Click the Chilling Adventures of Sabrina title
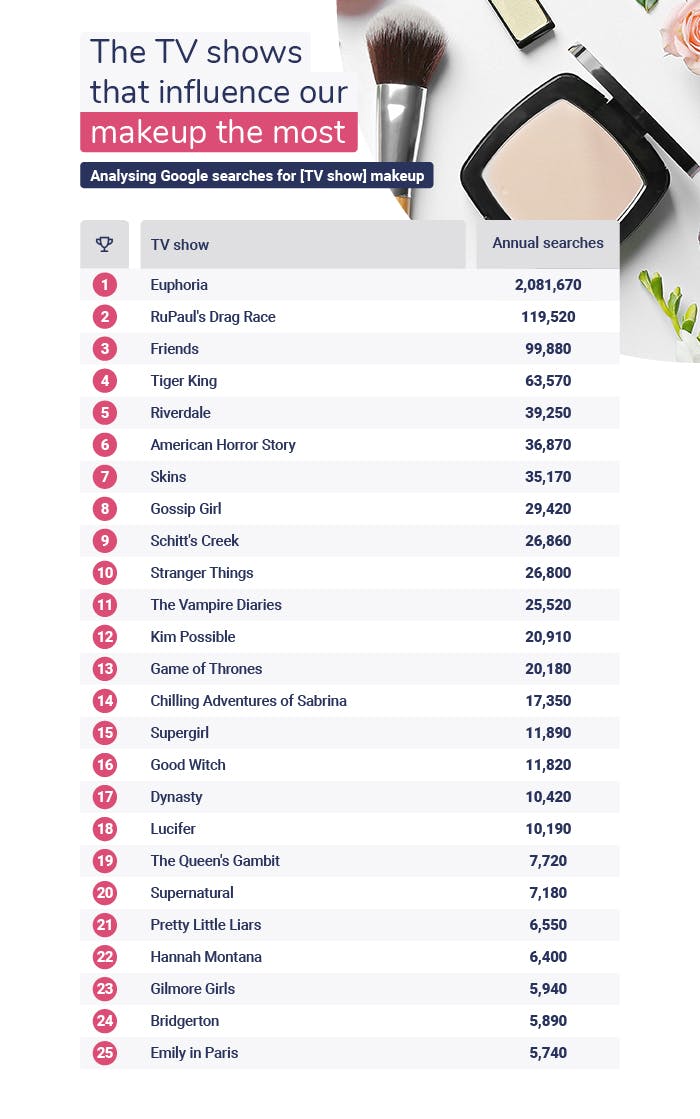This screenshot has height=1119, width=700. [x=249, y=701]
